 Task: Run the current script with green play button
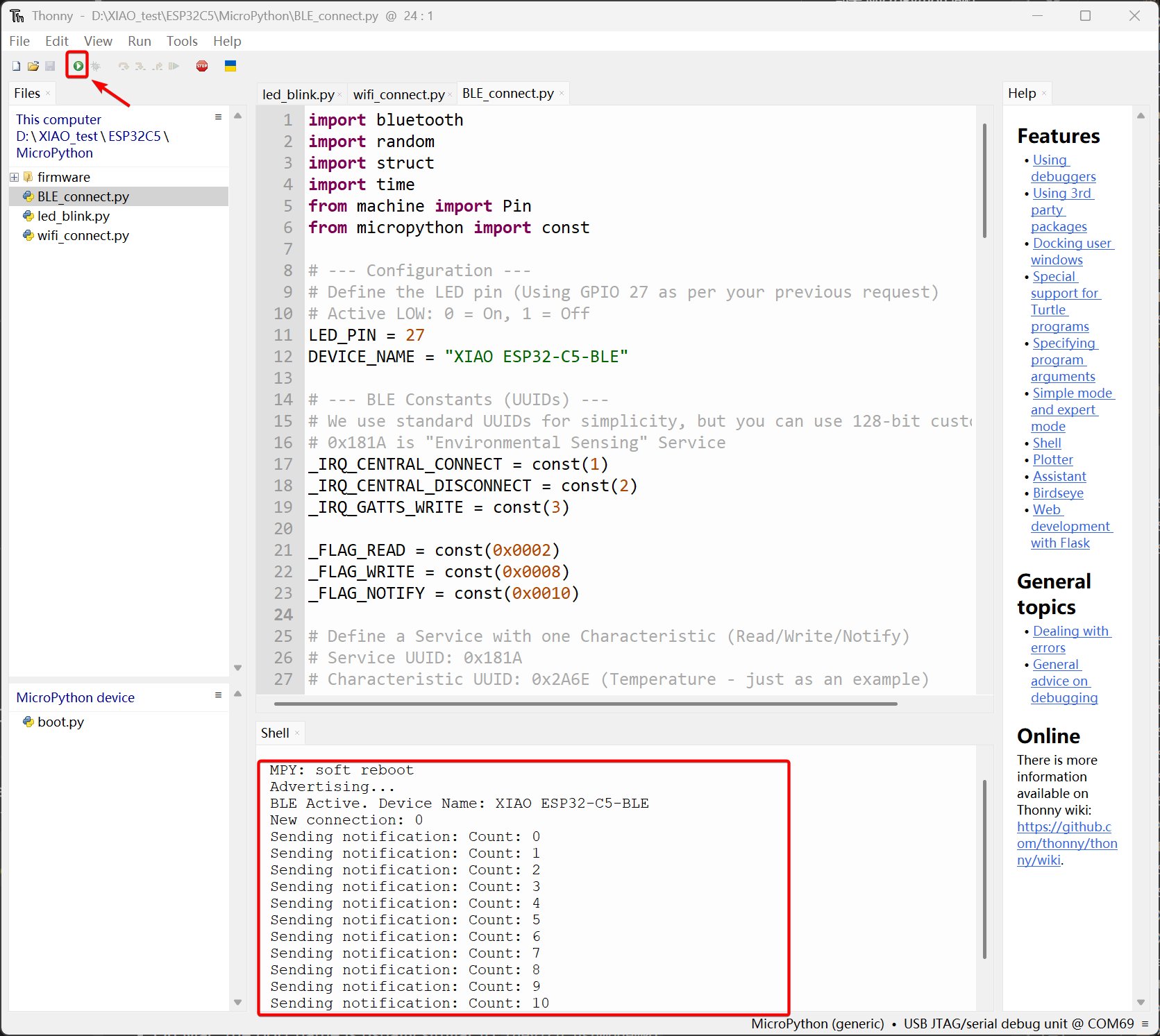tap(78, 66)
